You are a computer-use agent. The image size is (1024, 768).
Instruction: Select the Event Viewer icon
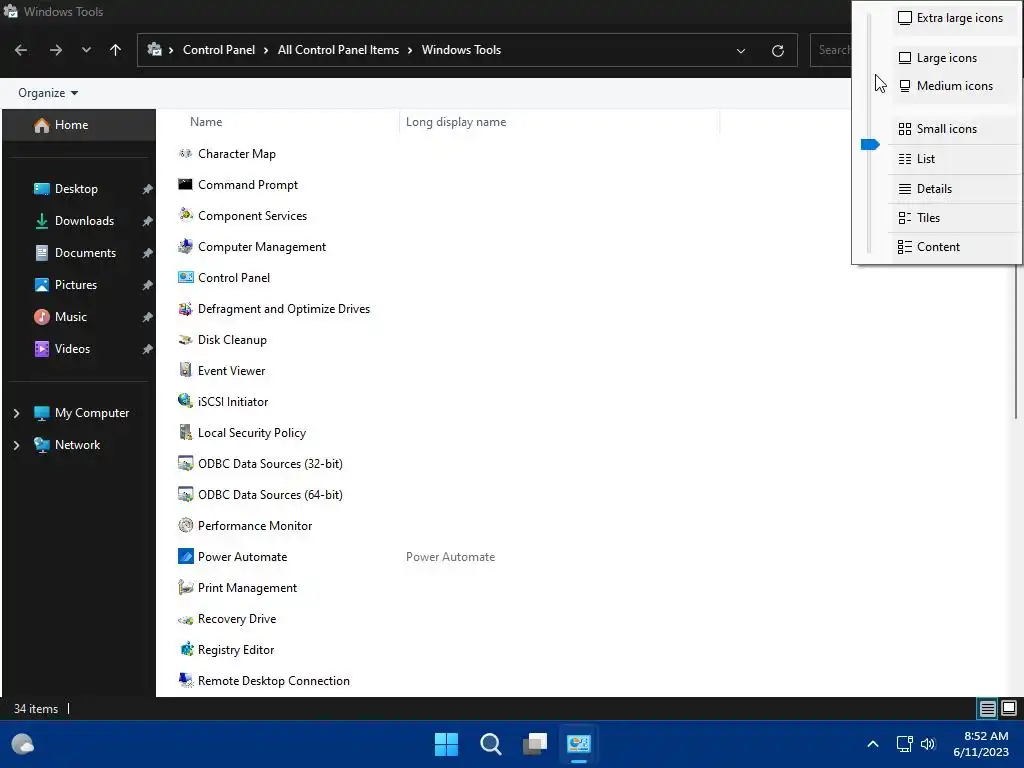pos(185,370)
